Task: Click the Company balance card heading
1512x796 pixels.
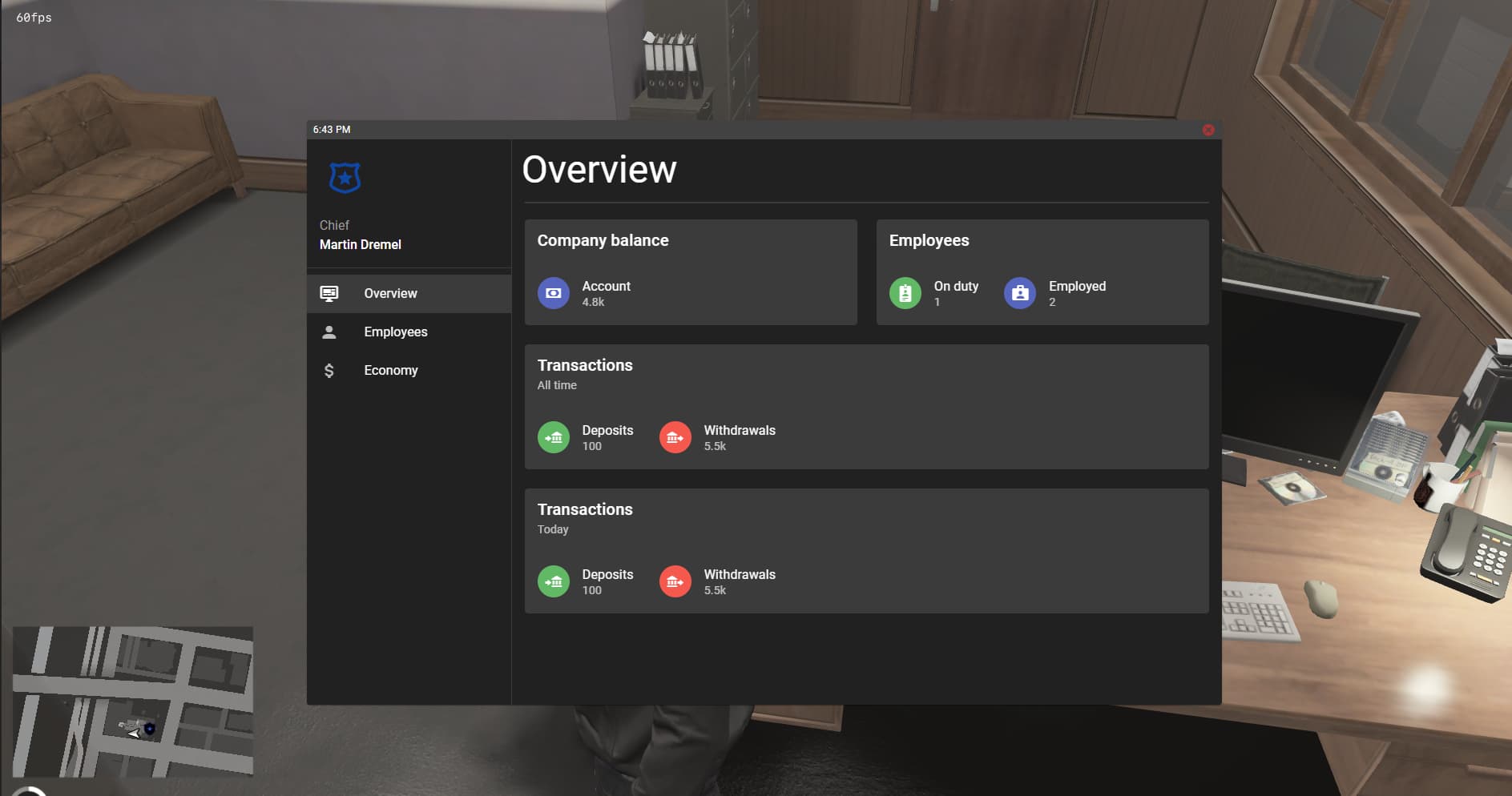Action: click(x=603, y=240)
